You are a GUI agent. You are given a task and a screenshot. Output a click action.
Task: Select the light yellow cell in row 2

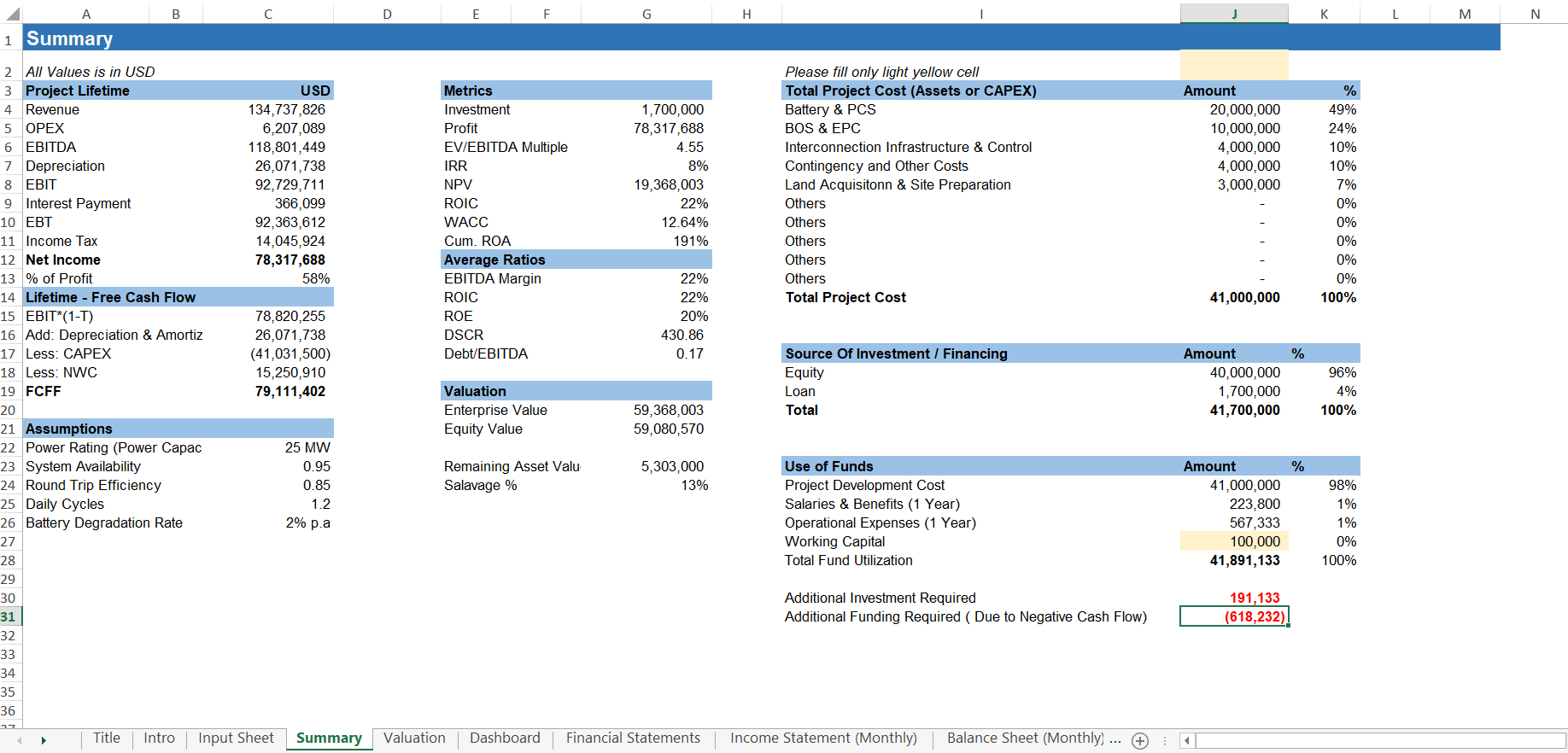1234,66
